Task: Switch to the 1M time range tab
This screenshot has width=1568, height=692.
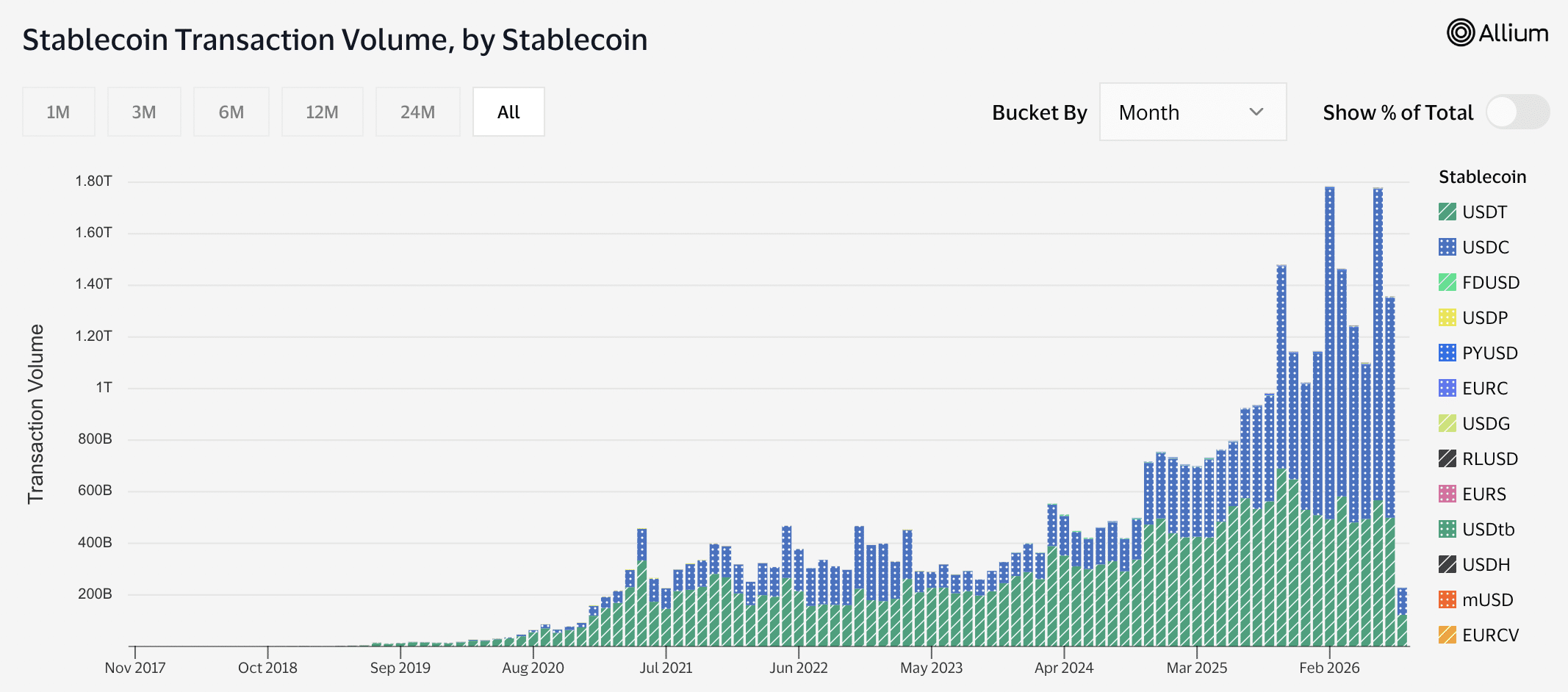Action: click(59, 112)
